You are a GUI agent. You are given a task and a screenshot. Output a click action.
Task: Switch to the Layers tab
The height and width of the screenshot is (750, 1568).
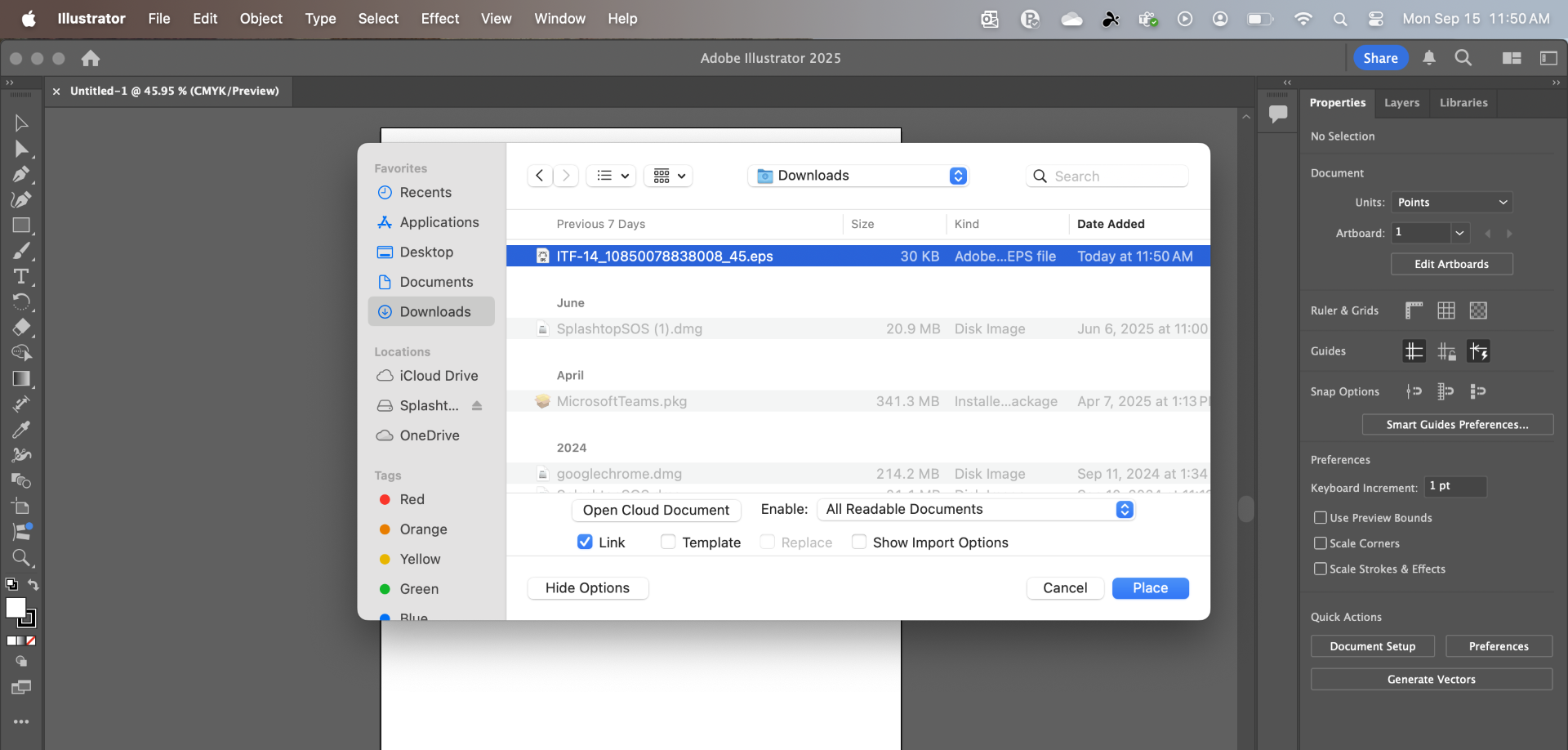[x=1401, y=103]
